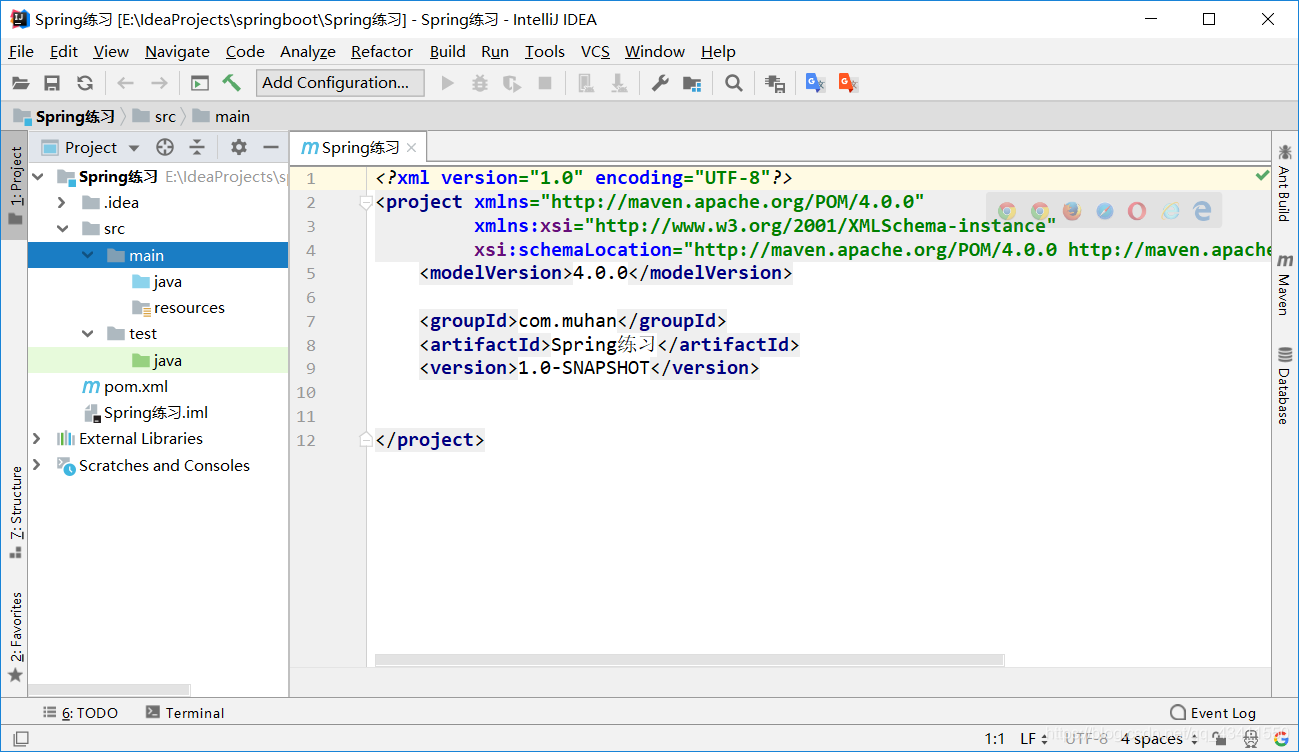Collapse the Spring练习 root node

pyautogui.click(x=38, y=176)
